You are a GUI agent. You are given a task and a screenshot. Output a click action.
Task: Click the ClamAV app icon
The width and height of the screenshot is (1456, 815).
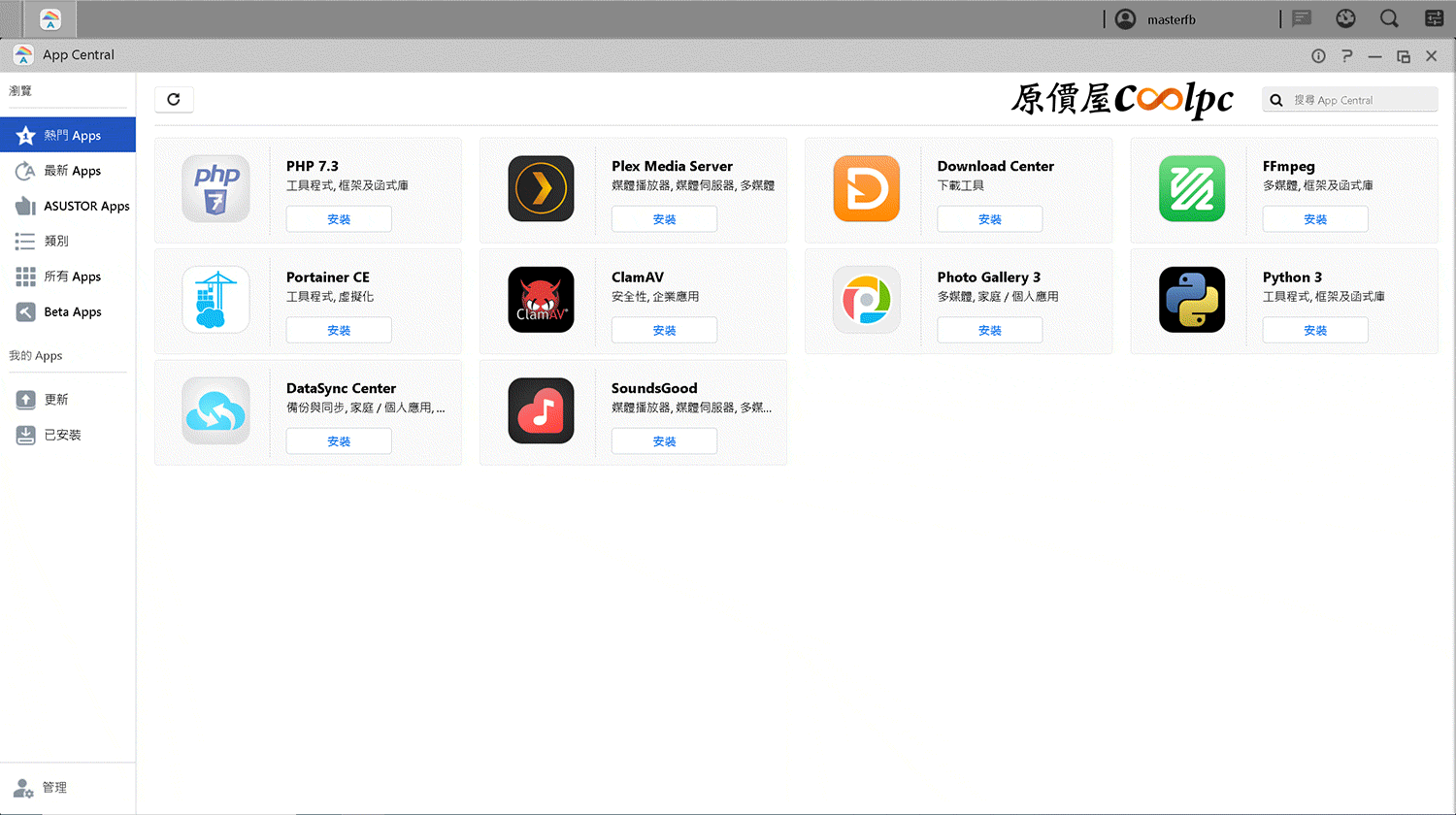(541, 300)
